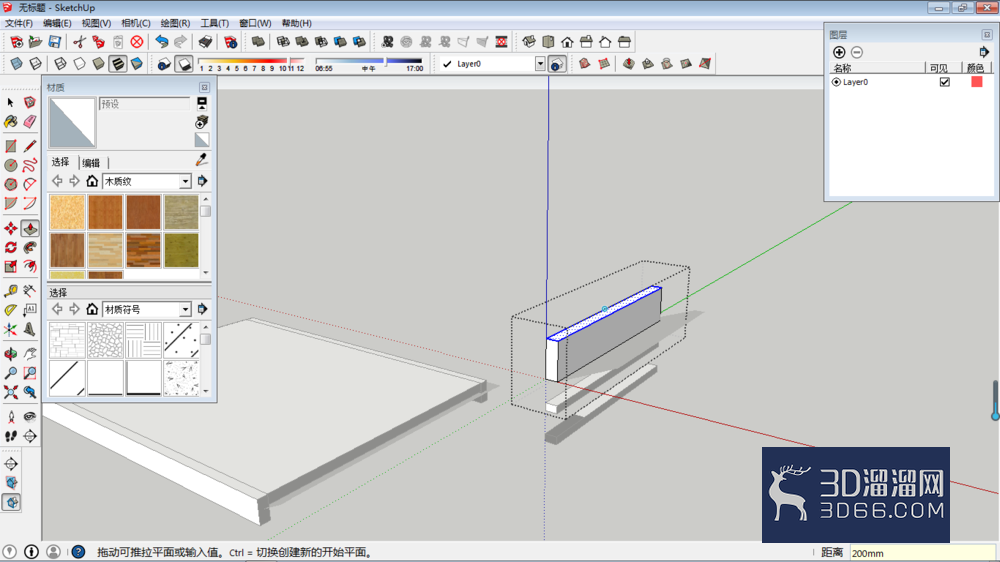Select the light wood material thumbnail
The width and height of the screenshot is (1000, 562).
pyautogui.click(x=67, y=212)
